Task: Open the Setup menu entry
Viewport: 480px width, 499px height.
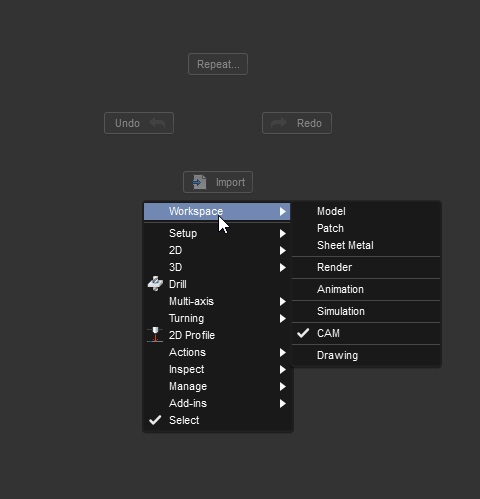Action: (x=218, y=233)
